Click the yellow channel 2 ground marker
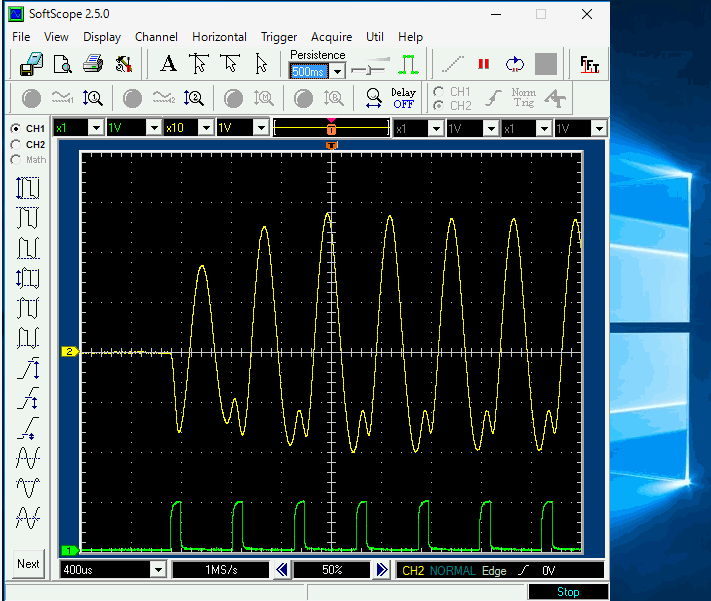The height and width of the screenshot is (601, 711). [x=70, y=352]
